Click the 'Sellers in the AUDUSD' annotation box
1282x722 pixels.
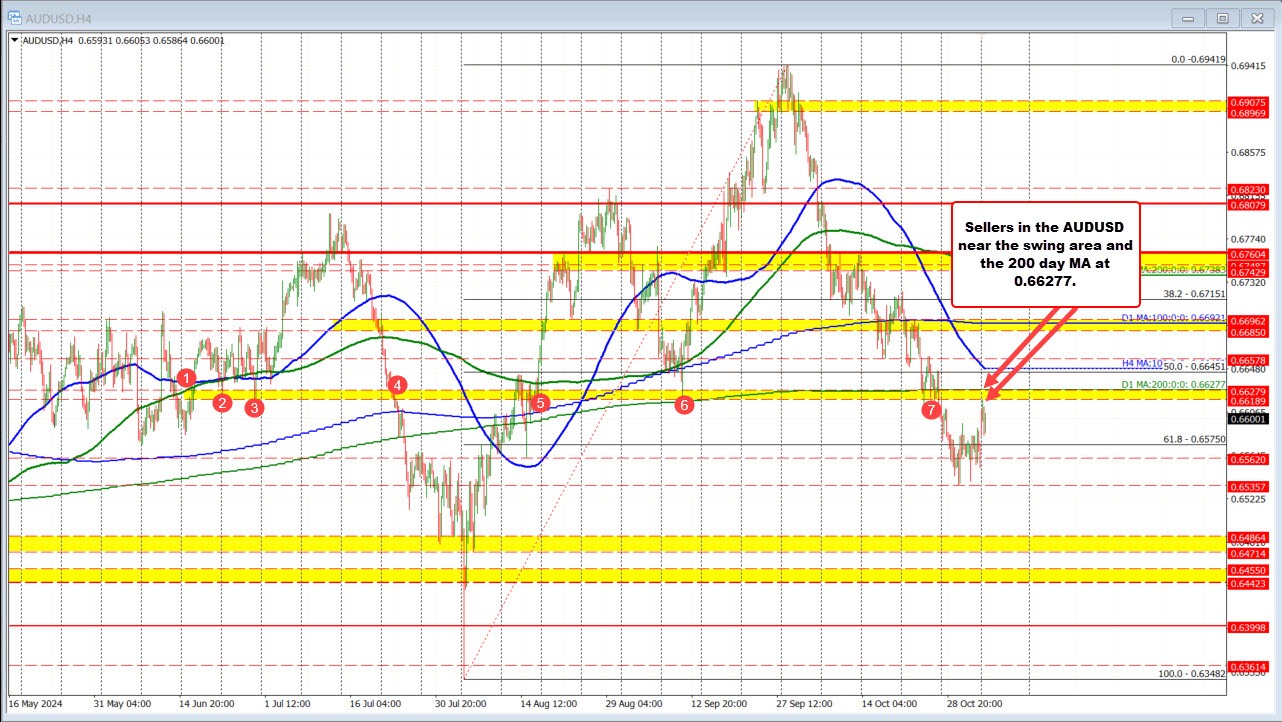[x=1045, y=253]
